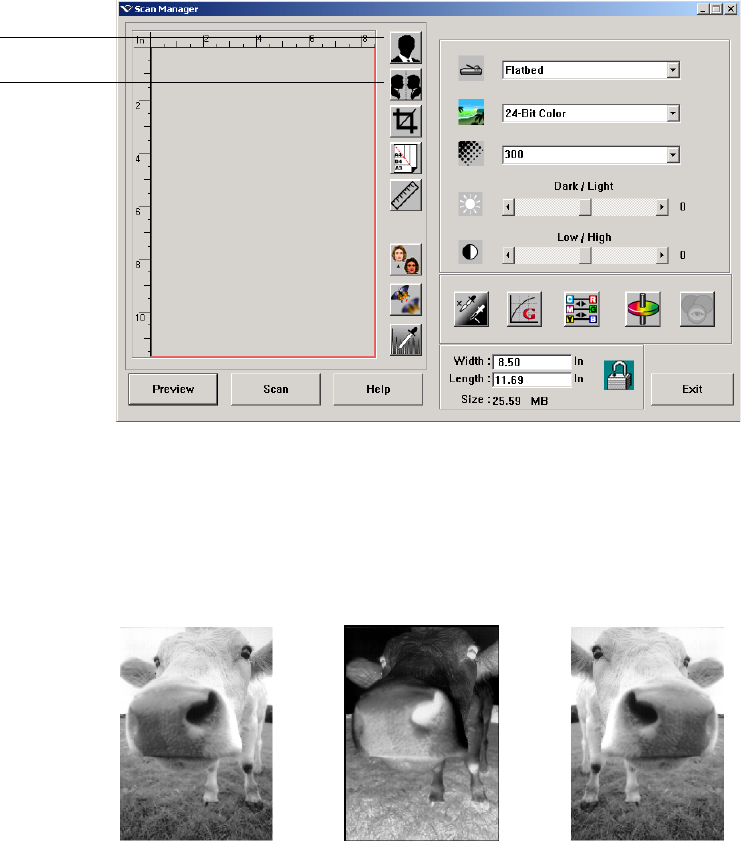
Task: Open the color balance CMY/RGB icon
Action: [582, 309]
